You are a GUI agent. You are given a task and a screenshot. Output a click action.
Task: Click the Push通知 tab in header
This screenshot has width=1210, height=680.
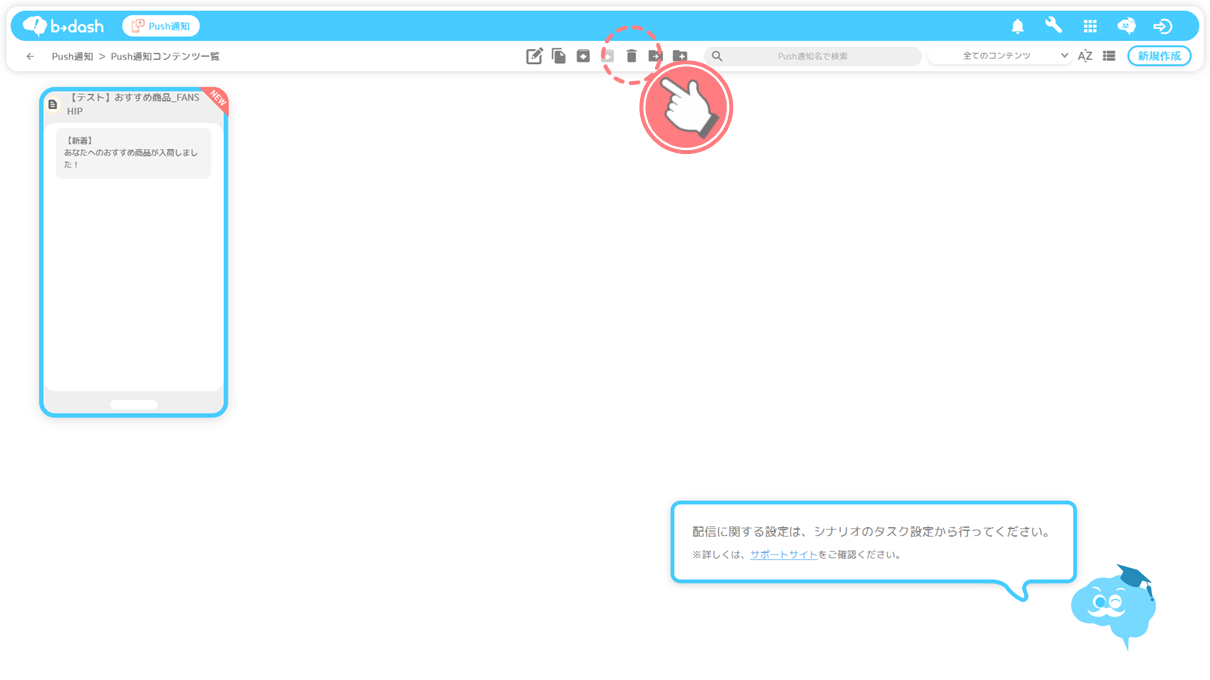[161, 26]
